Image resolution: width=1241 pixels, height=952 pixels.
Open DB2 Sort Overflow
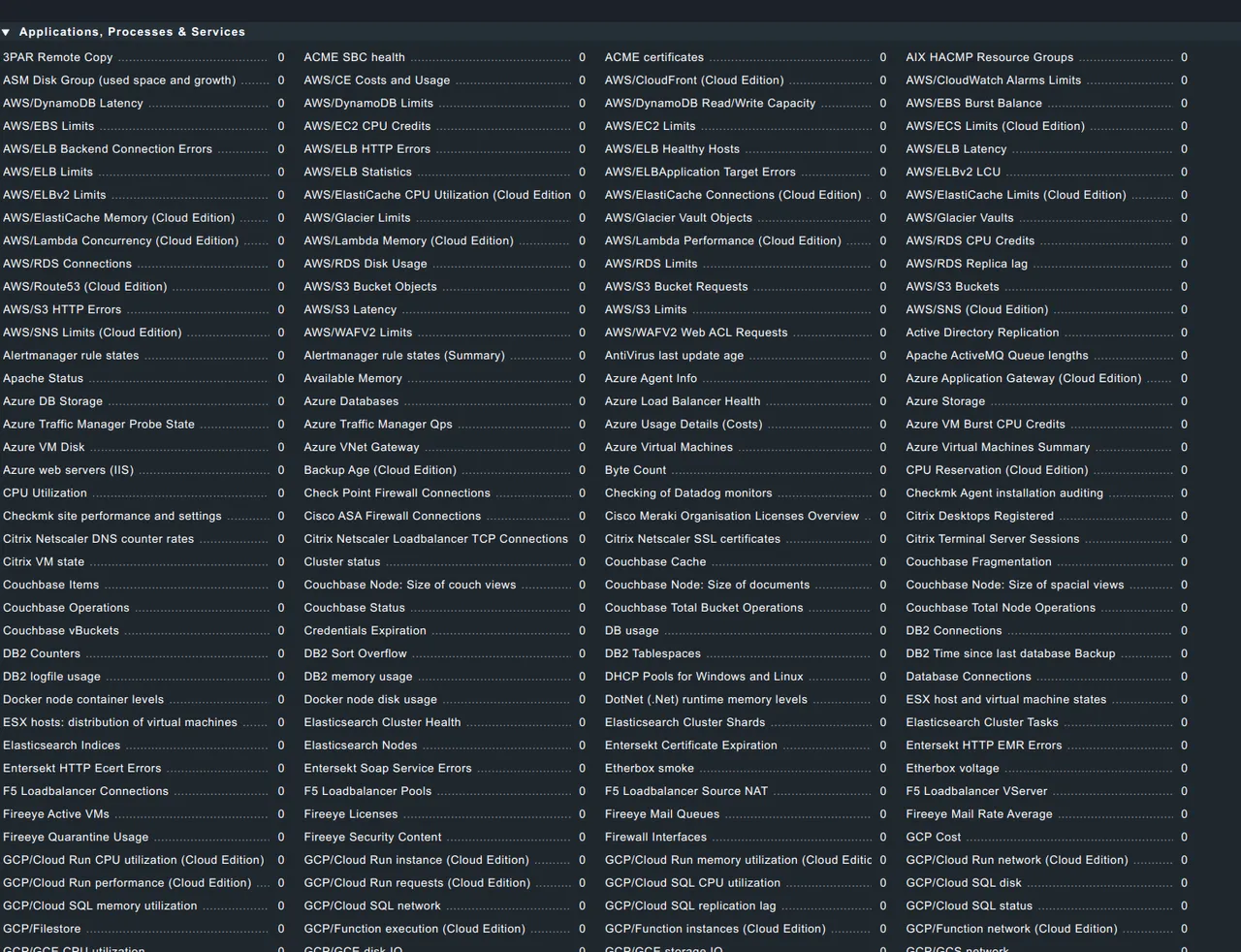coord(355,654)
